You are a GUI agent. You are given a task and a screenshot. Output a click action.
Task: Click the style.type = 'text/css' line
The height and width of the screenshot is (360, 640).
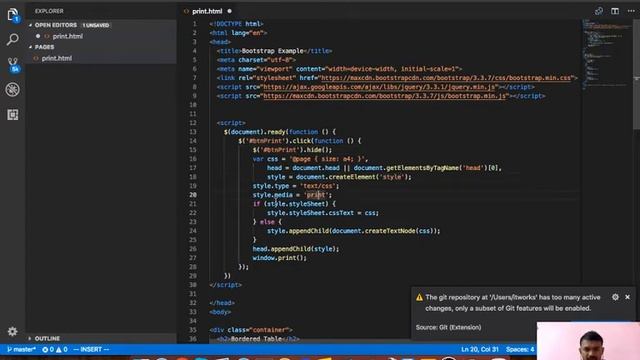[x=296, y=186]
